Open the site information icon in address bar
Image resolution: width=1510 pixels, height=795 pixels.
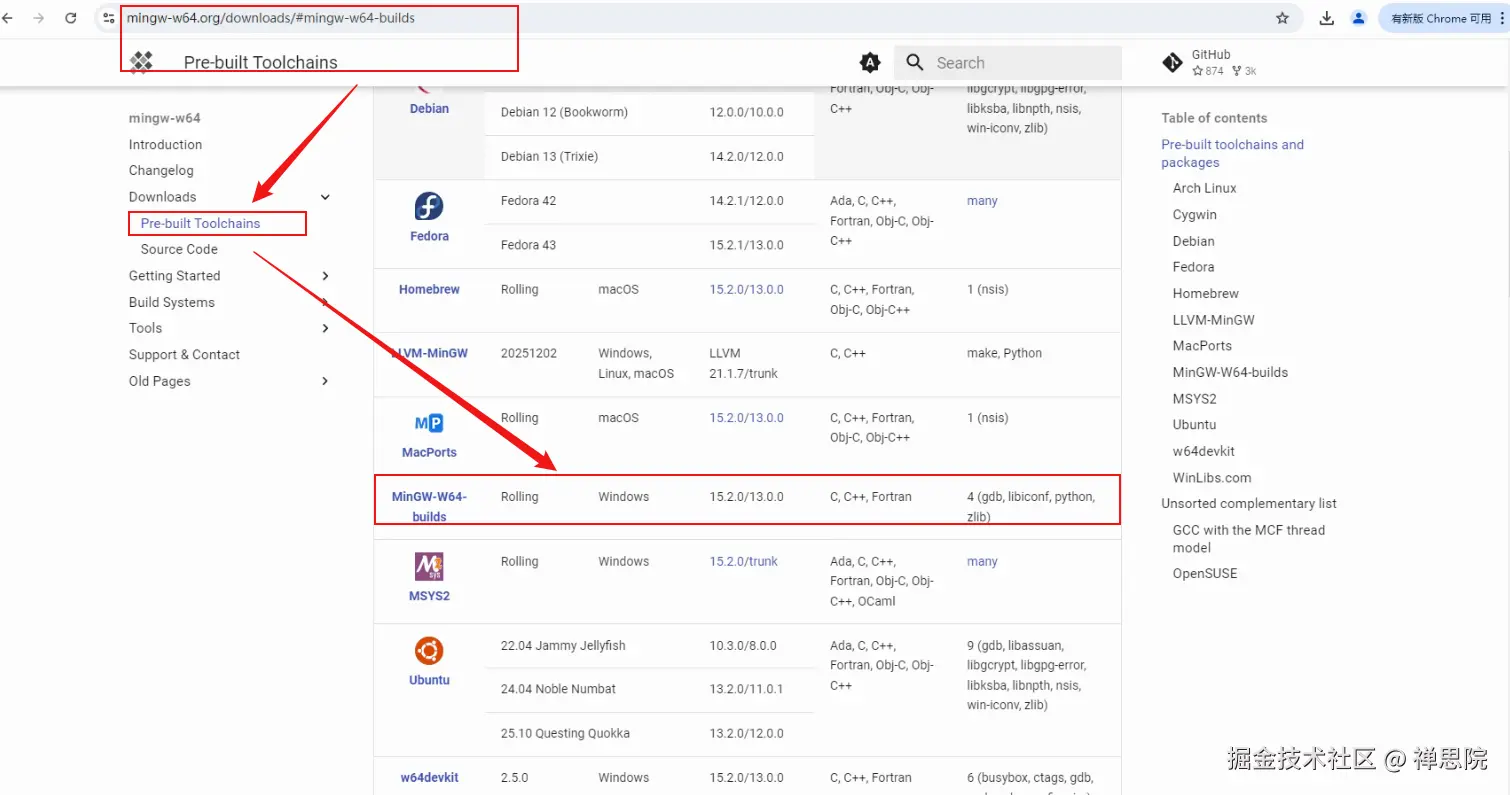[x=109, y=18]
